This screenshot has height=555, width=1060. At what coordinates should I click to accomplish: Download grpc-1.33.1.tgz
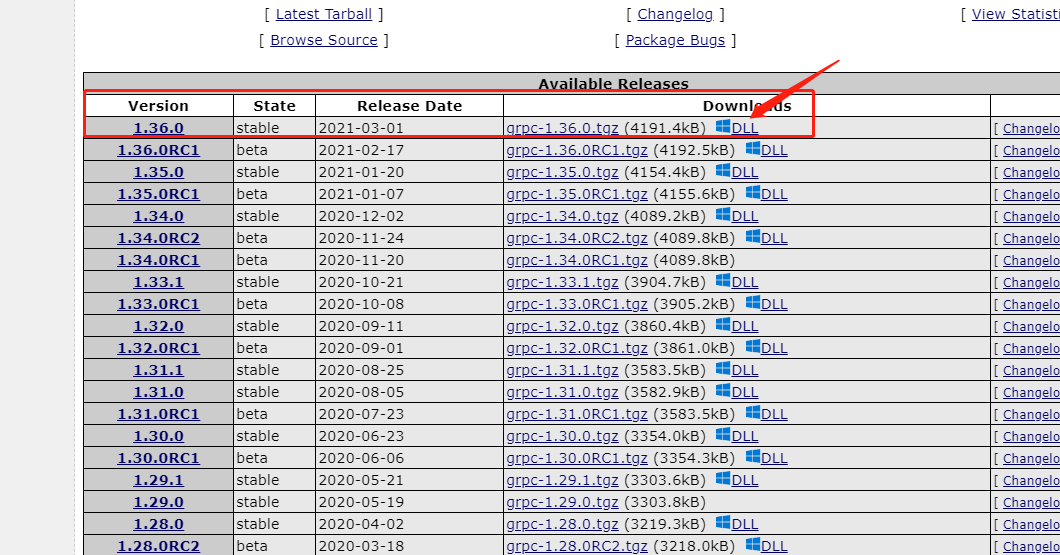(x=562, y=282)
